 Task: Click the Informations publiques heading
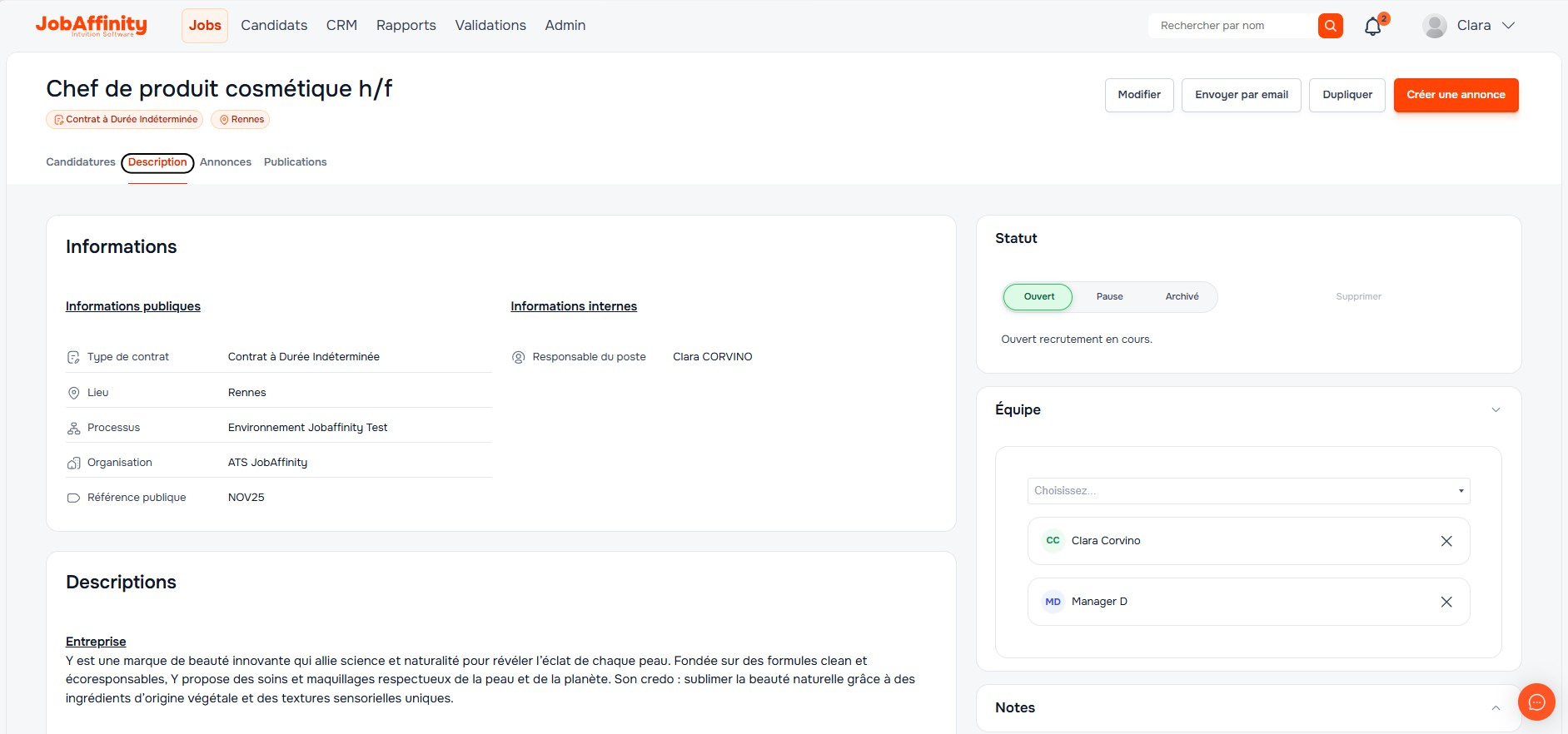[x=133, y=306]
